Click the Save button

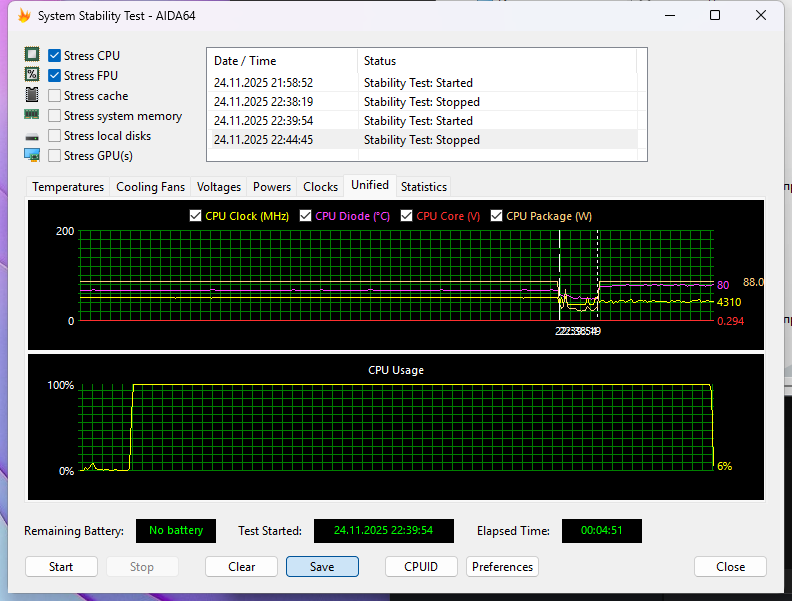(322, 567)
